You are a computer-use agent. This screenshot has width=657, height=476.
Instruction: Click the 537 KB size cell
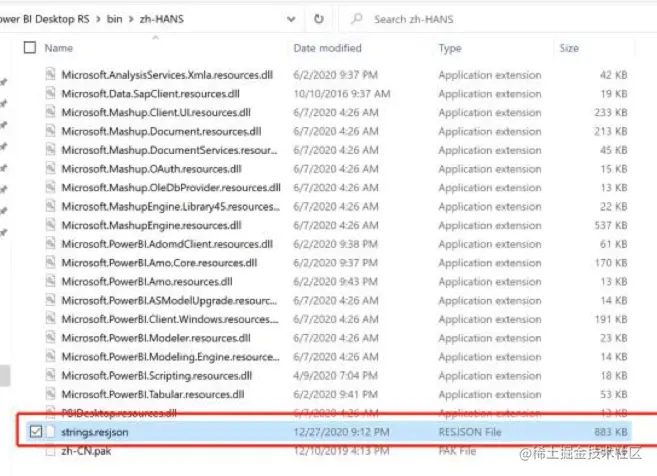pyautogui.click(x=610, y=225)
